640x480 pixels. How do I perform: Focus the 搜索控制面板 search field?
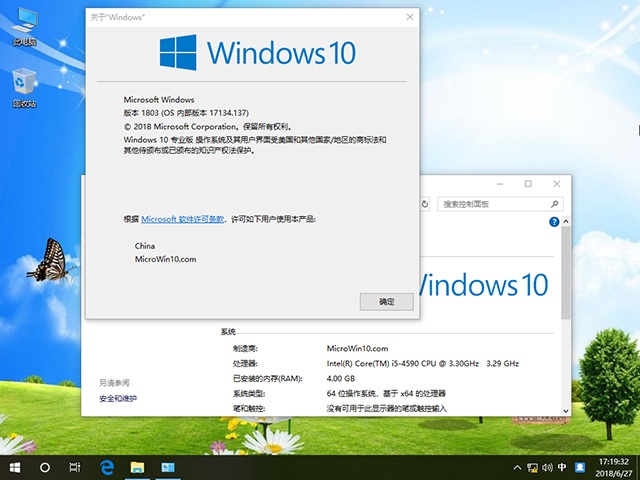click(x=500, y=204)
